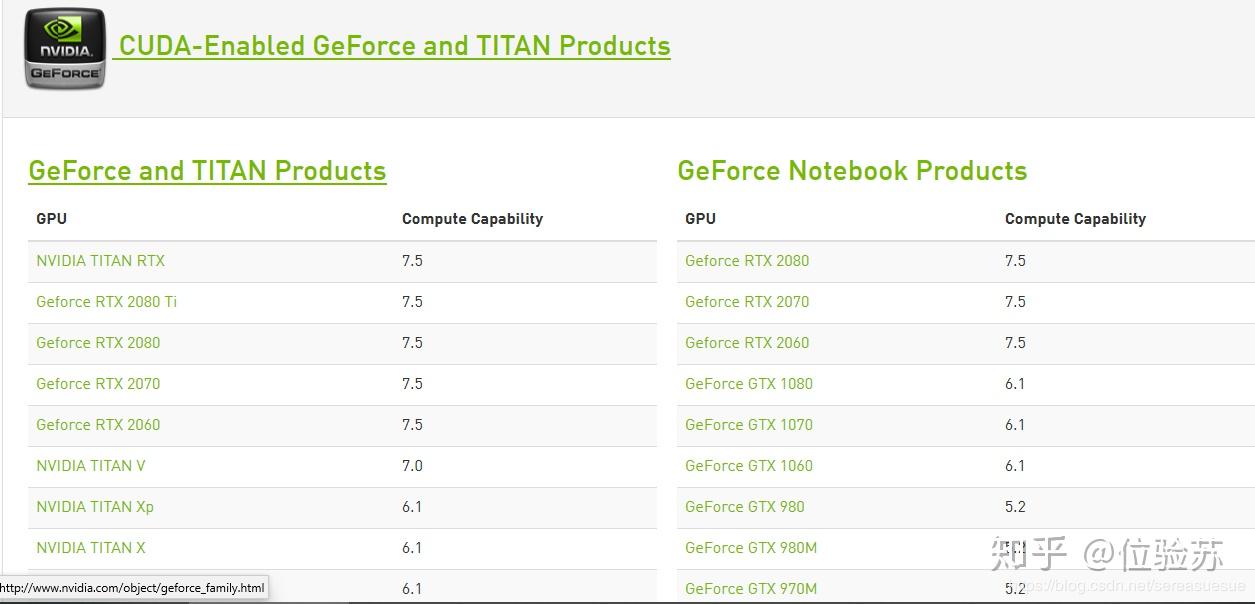Open the NVIDIA TITAN X link
This screenshot has width=1255, height=604.
(91, 548)
